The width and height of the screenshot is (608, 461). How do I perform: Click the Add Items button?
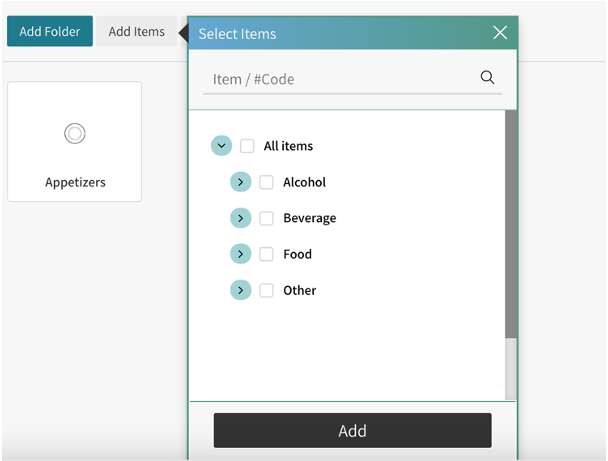click(x=136, y=31)
